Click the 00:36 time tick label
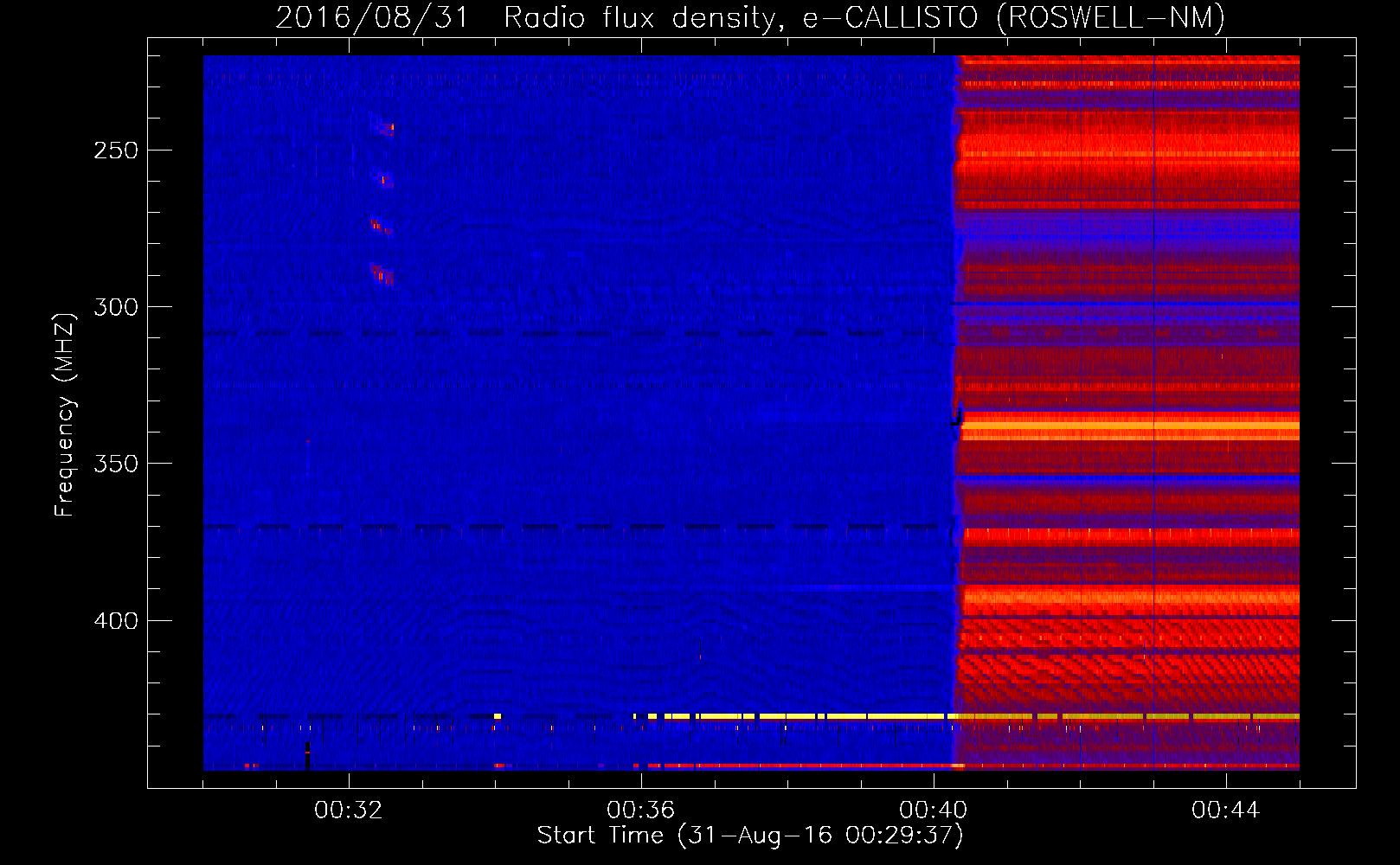The width and height of the screenshot is (1400, 865). click(641, 811)
